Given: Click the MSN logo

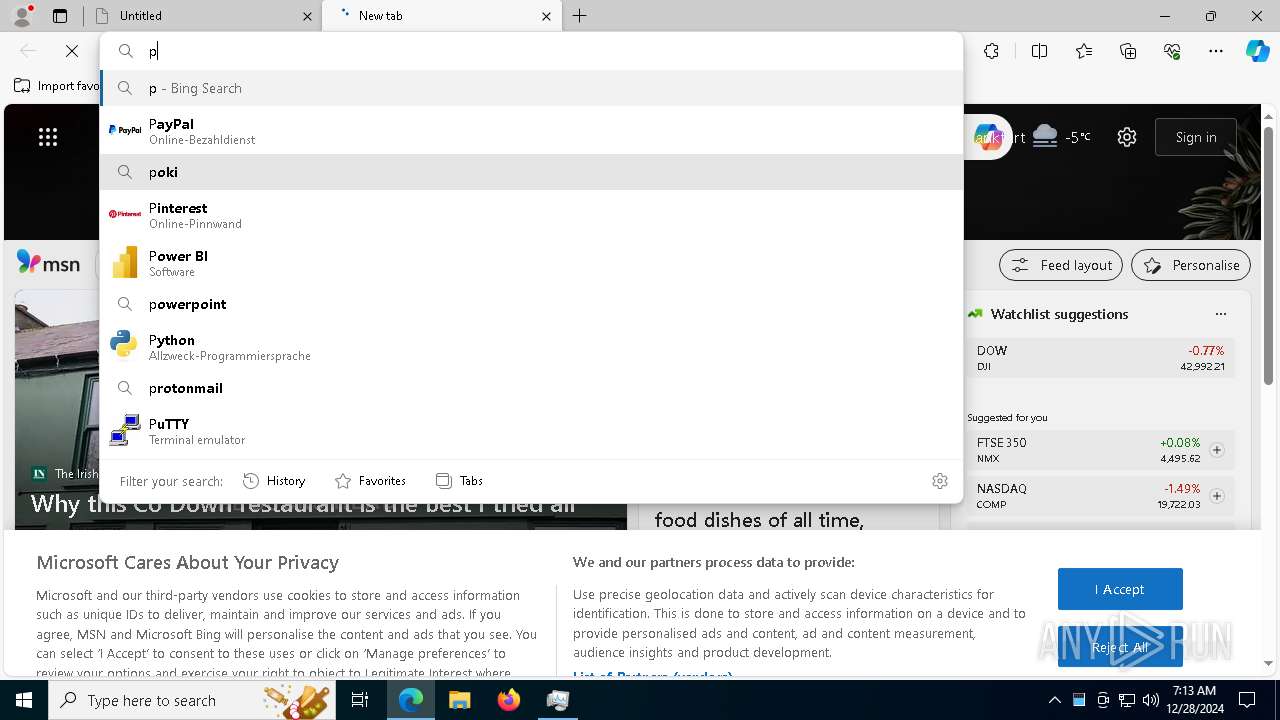Looking at the screenshot, I should [48, 263].
